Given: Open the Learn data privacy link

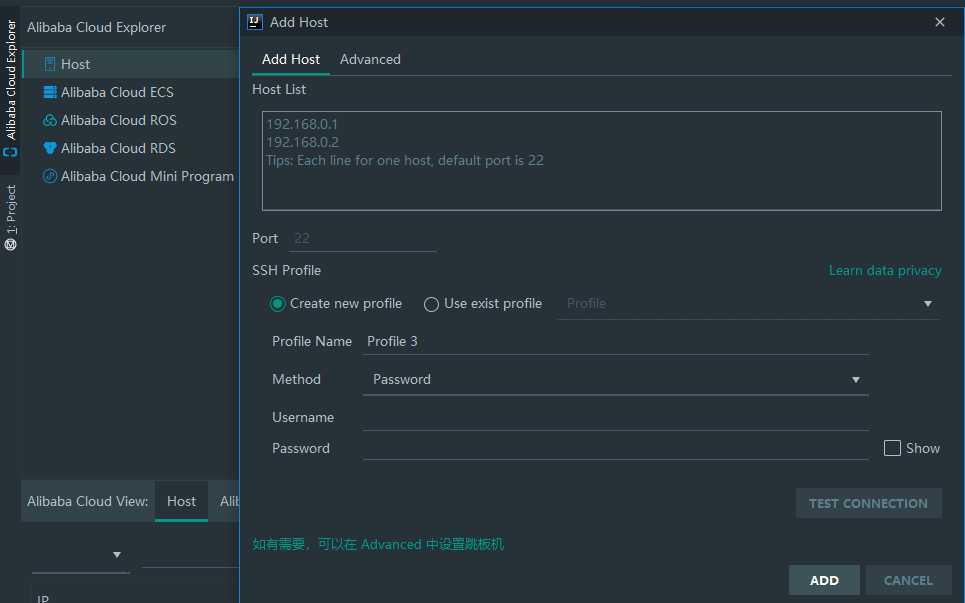Looking at the screenshot, I should 885,271.
